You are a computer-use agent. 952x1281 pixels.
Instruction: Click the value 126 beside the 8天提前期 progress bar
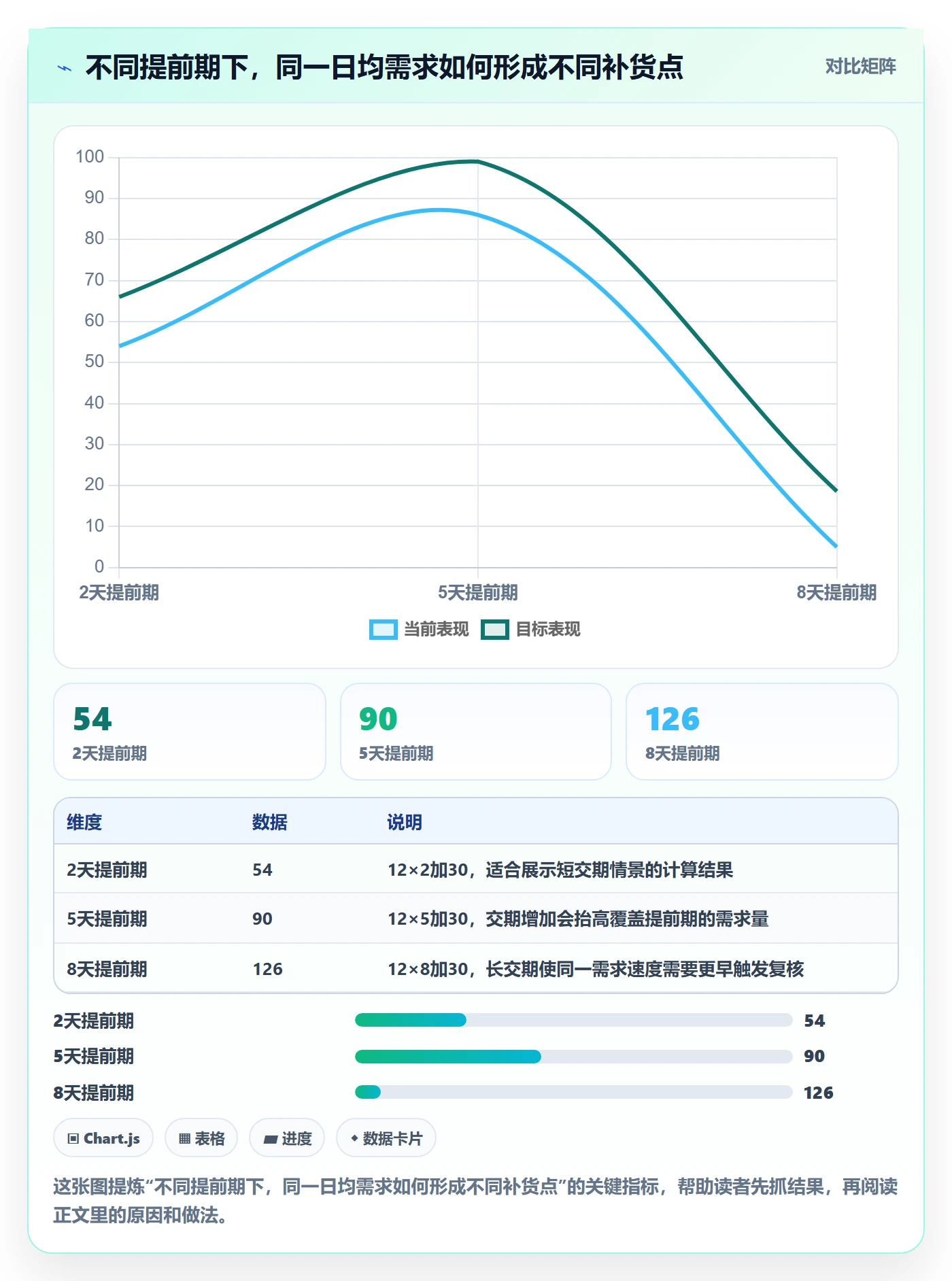(819, 1092)
